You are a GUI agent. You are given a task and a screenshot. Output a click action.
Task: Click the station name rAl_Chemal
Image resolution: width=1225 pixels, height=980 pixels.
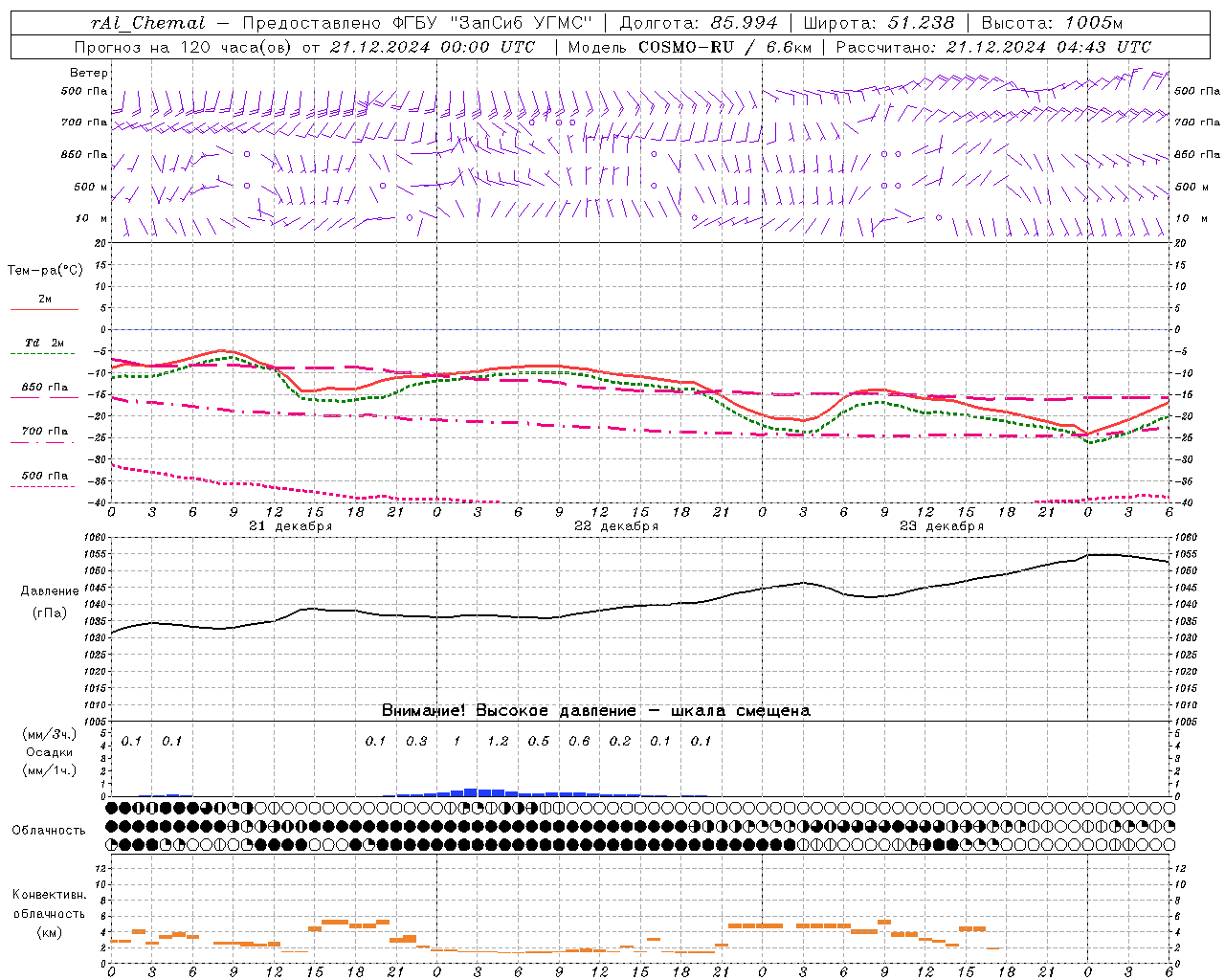click(x=147, y=23)
